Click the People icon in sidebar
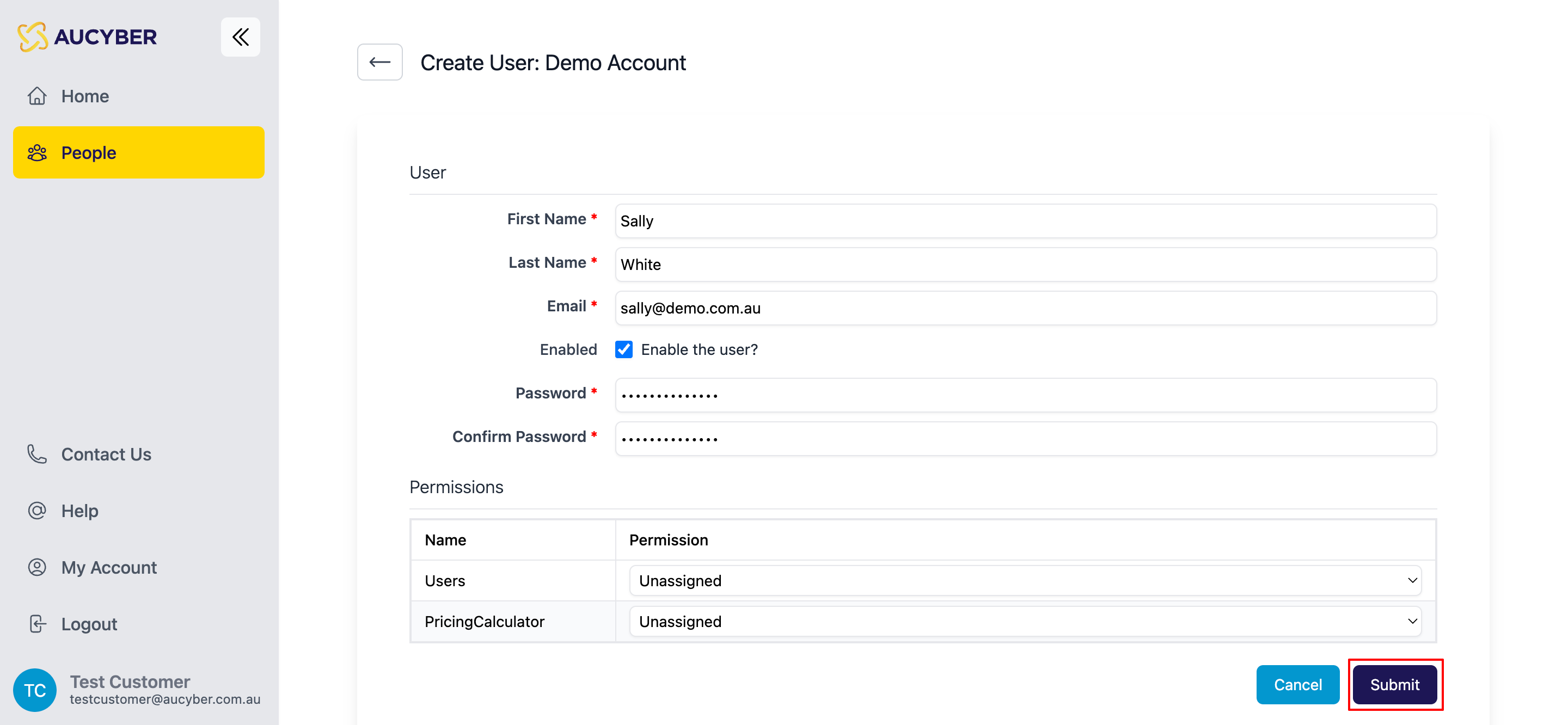1568x725 pixels. [37, 152]
